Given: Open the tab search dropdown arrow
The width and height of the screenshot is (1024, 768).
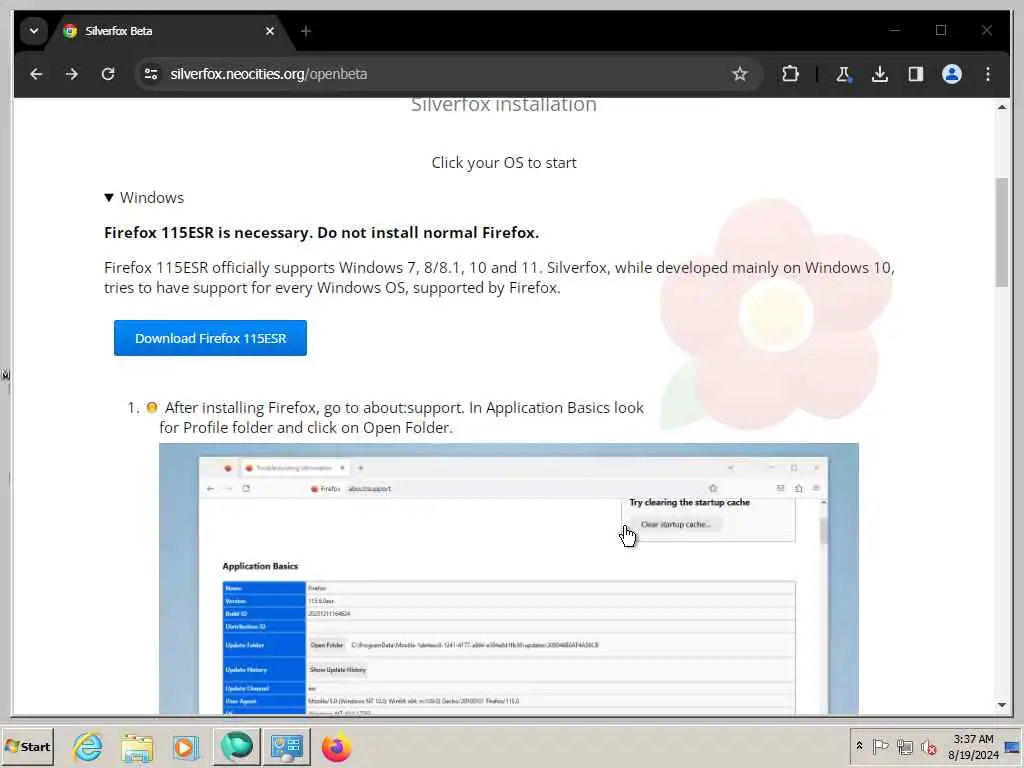Looking at the screenshot, I should 34,31.
